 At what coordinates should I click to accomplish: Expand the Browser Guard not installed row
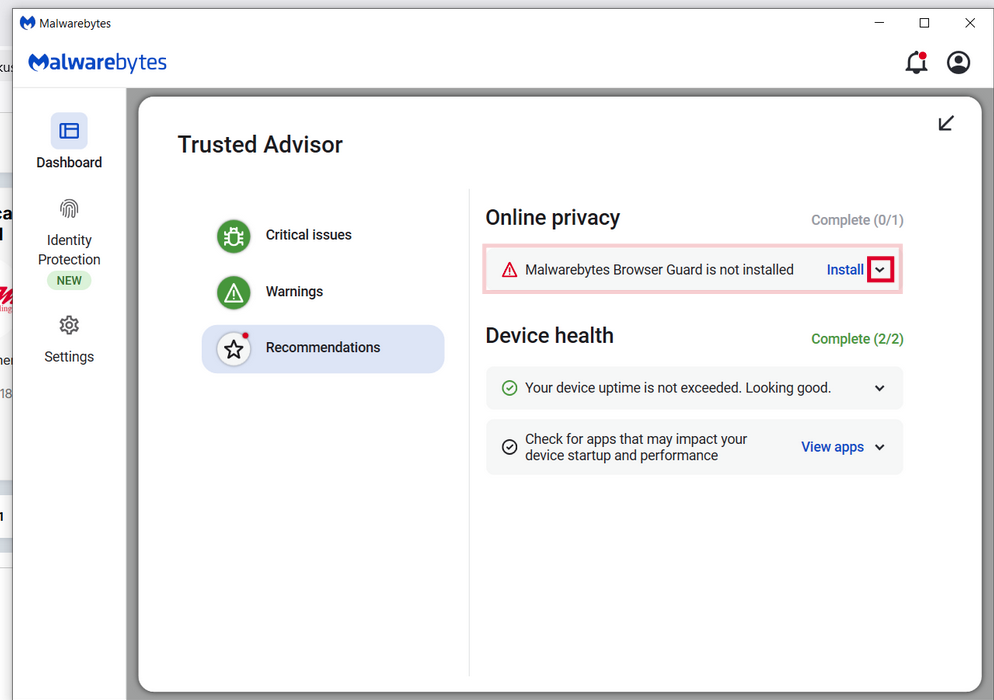tap(880, 269)
